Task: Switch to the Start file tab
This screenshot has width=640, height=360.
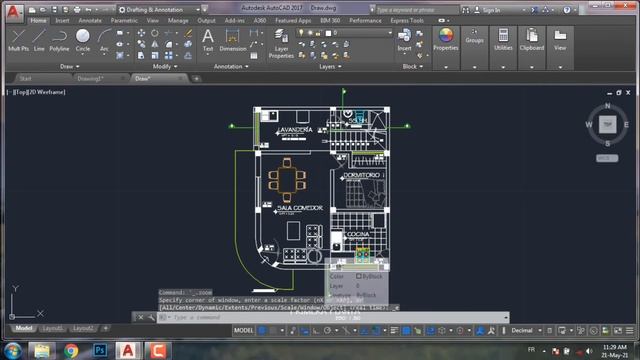Action: pos(25,78)
